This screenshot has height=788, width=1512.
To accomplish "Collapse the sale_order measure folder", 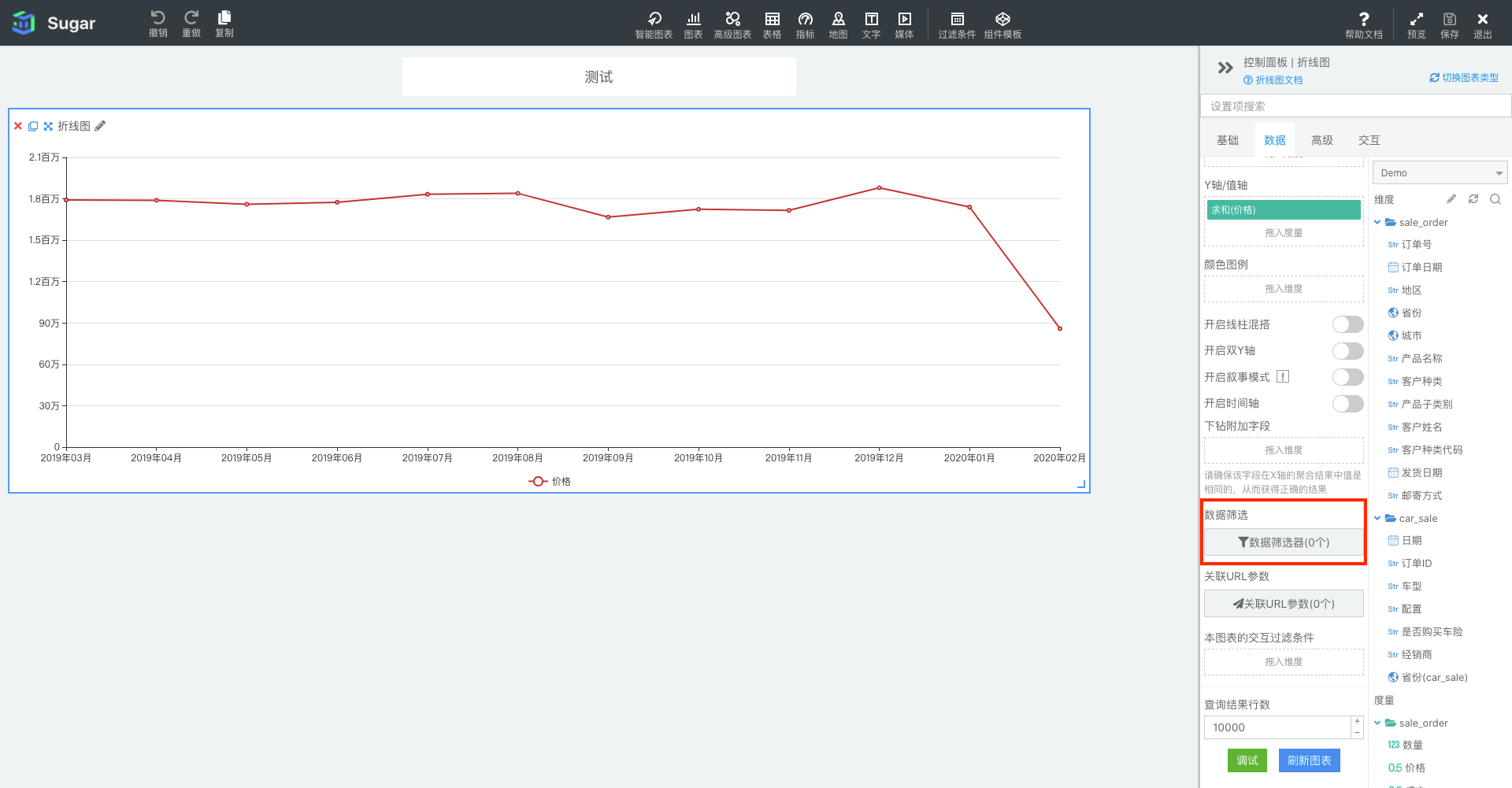I will pyautogui.click(x=1377, y=723).
